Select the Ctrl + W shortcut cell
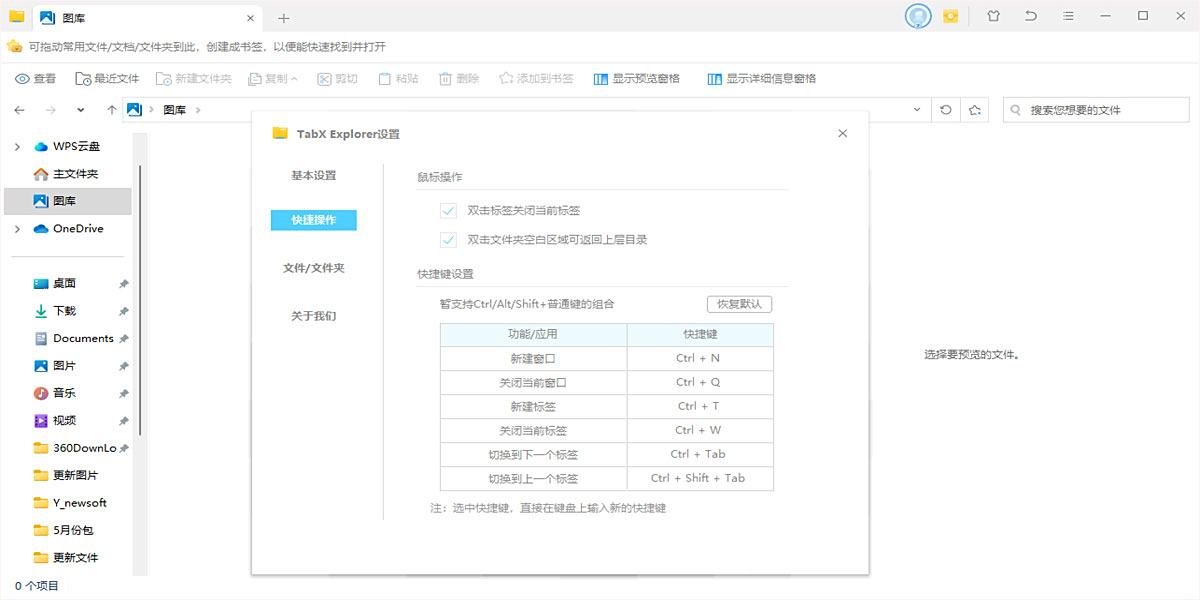This screenshot has height=600, width=1200. [700, 430]
